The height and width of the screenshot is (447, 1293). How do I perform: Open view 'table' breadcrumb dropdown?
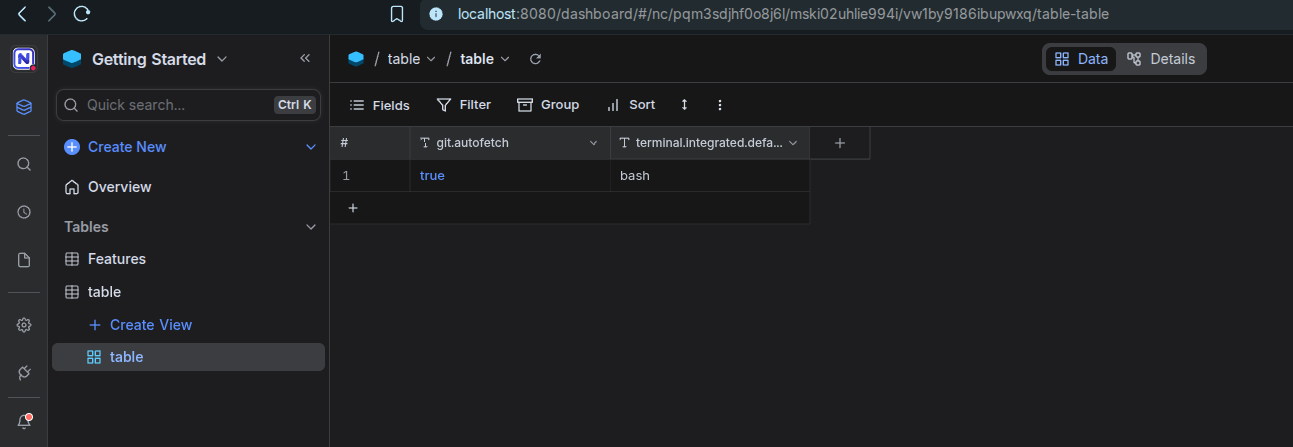click(x=485, y=59)
